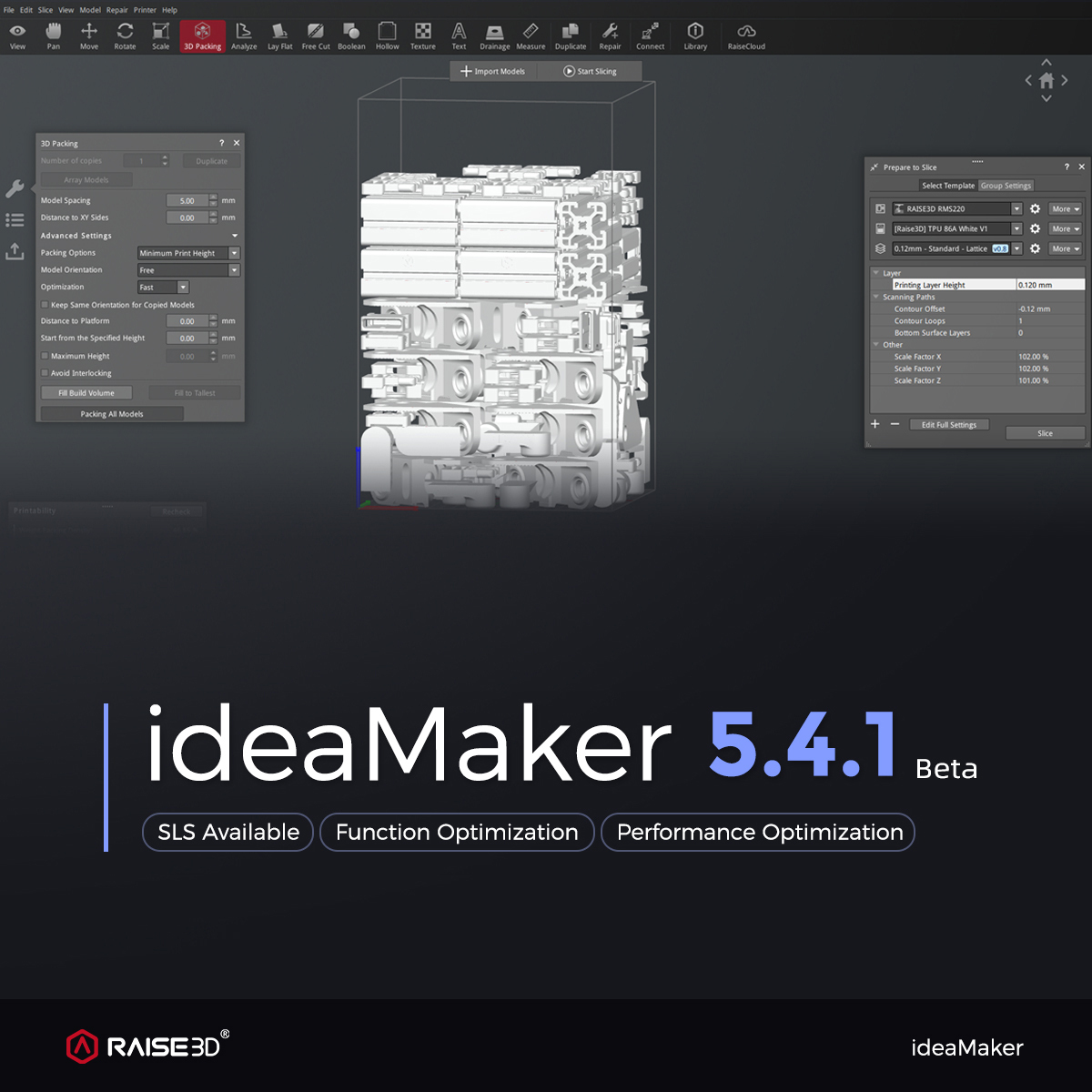Activate the Rotate tool
The height and width of the screenshot is (1092, 1092).
(125, 36)
